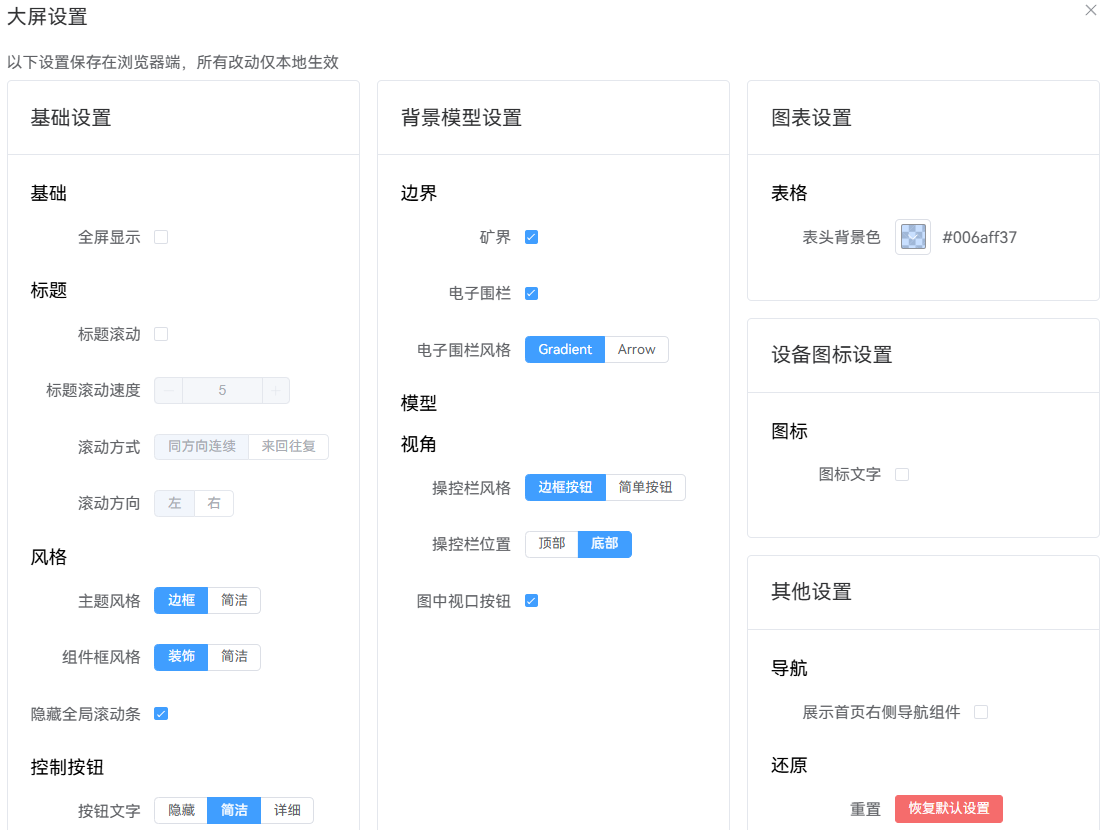Enable 图标文字 checkbox
Viewport: 1108px width, 830px height.
(902, 474)
